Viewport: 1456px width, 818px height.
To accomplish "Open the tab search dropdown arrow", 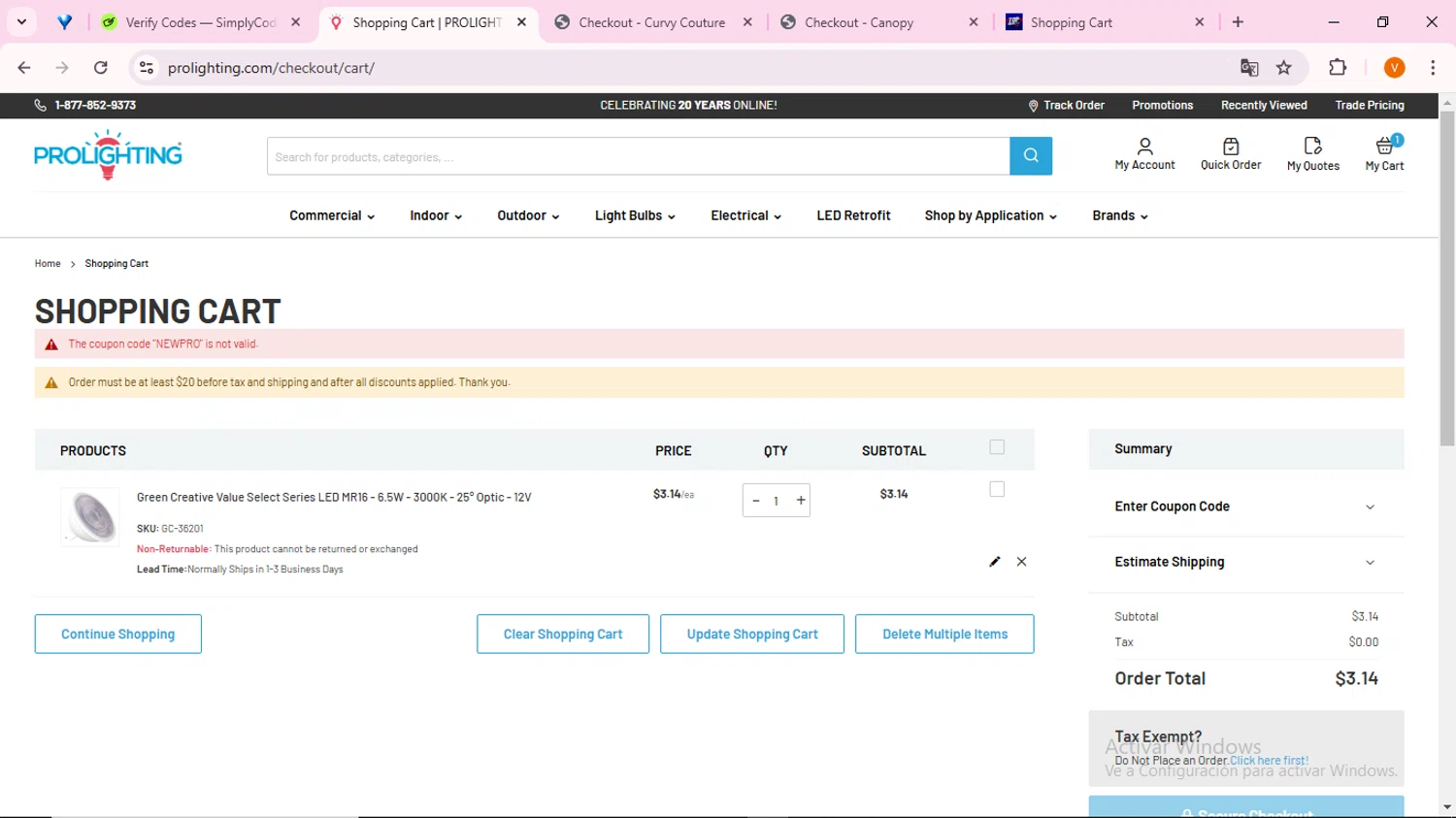I will (21, 21).
